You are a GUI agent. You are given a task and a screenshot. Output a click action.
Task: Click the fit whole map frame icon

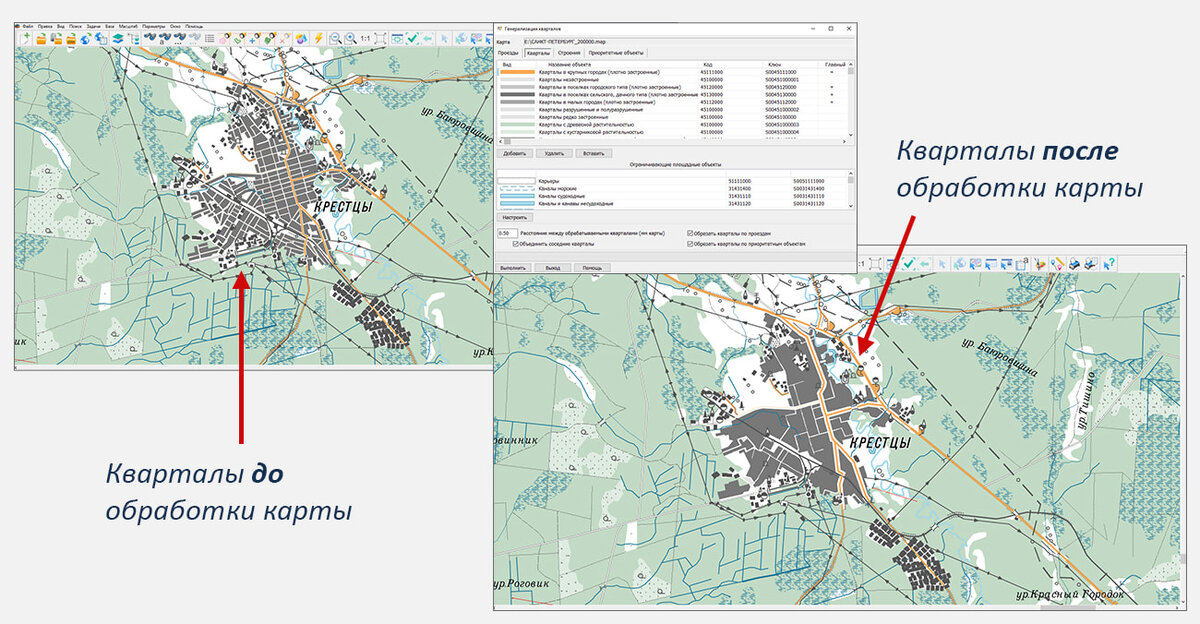click(x=380, y=38)
